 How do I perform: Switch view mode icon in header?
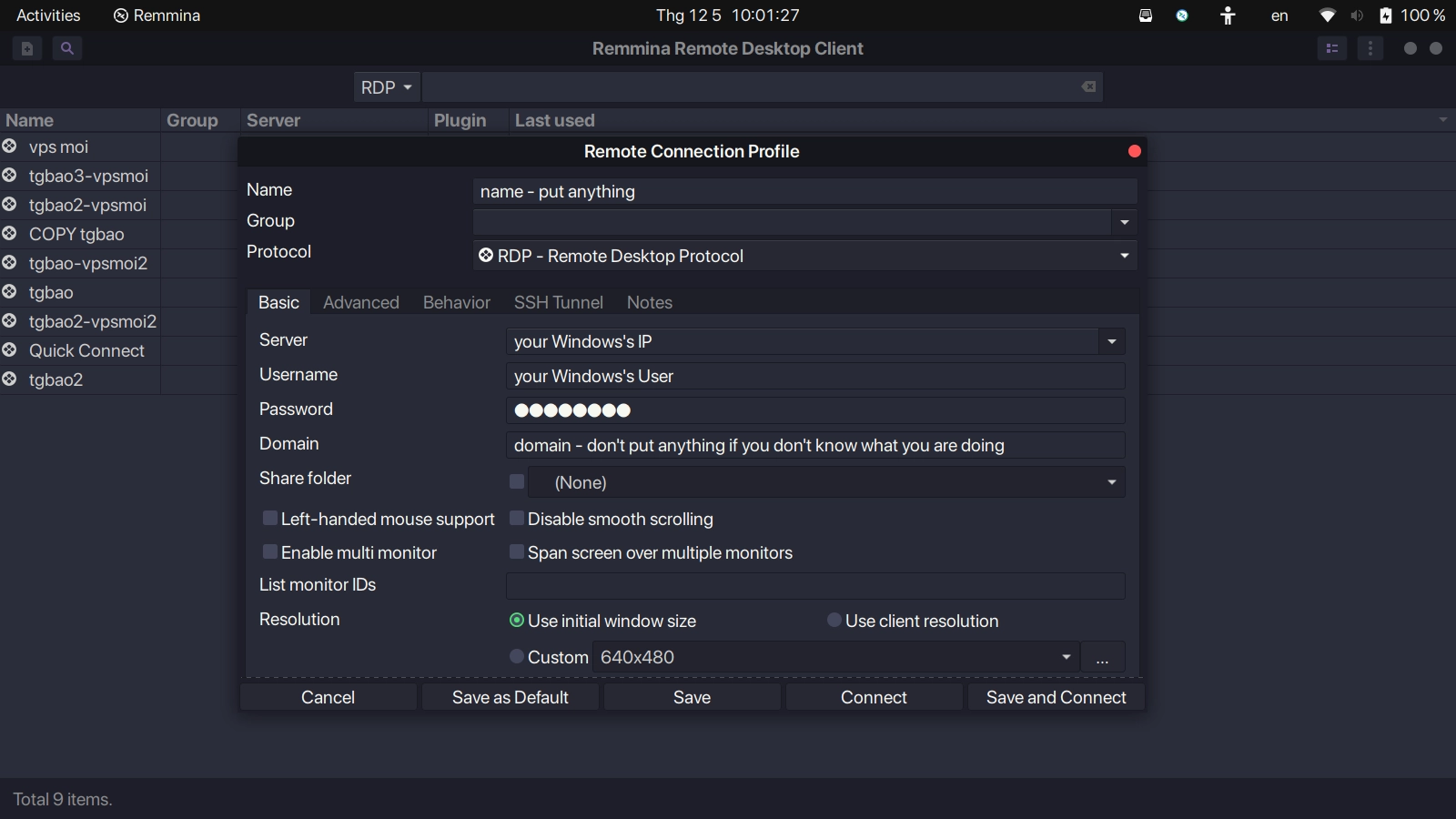click(1332, 48)
